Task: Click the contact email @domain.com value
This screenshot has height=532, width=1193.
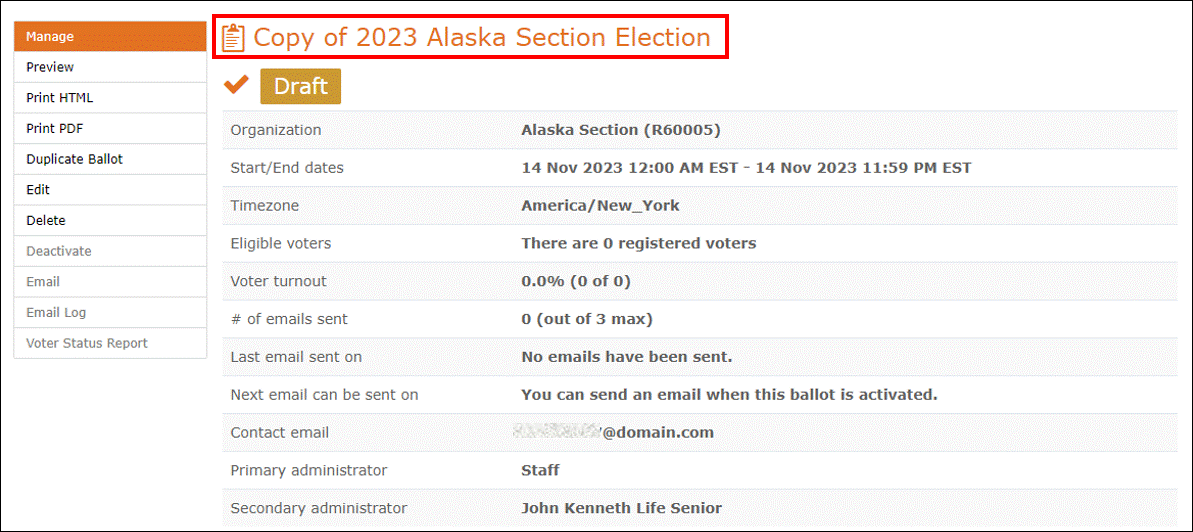Action: point(614,433)
